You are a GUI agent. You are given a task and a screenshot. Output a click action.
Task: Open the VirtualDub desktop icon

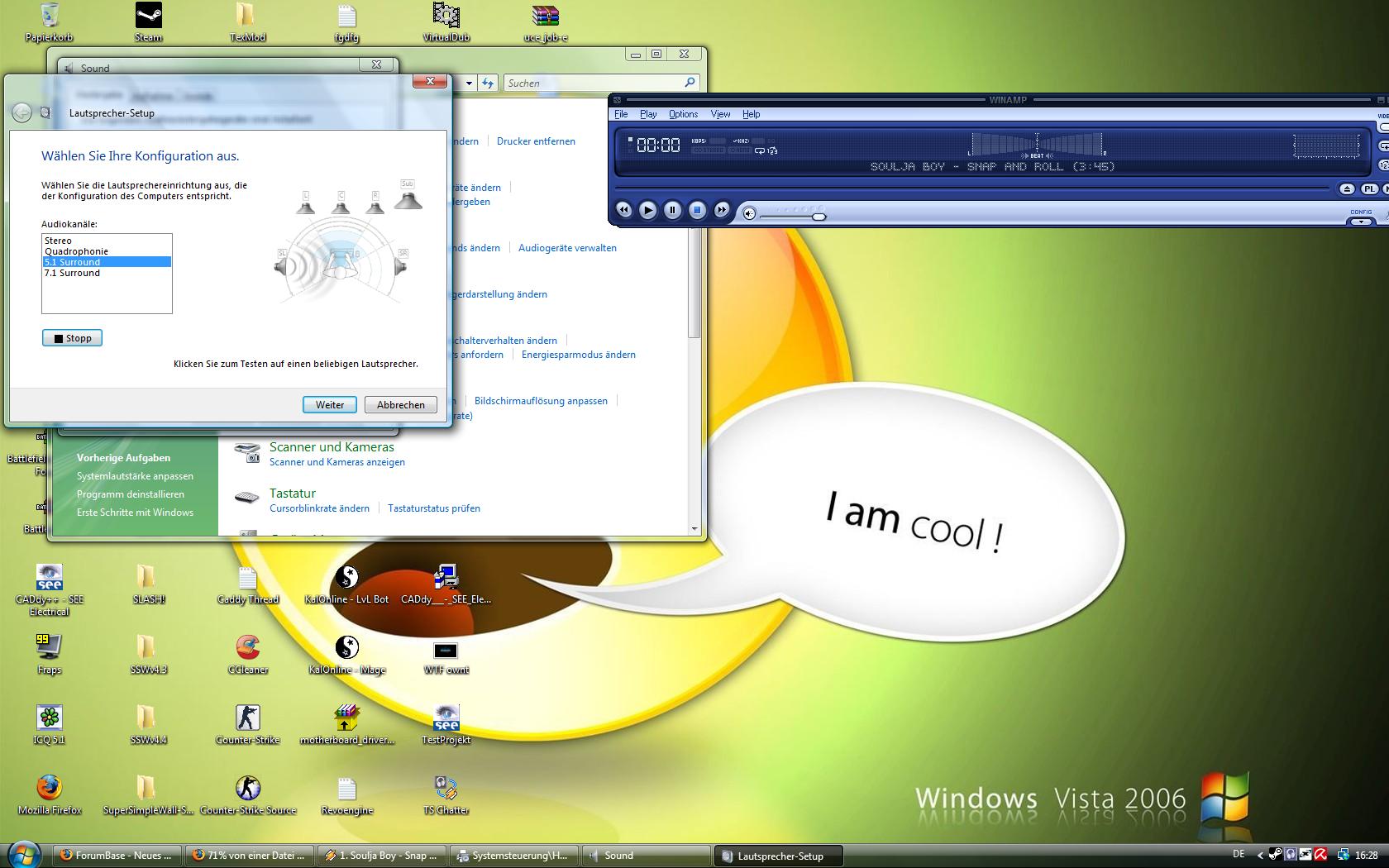click(446, 22)
